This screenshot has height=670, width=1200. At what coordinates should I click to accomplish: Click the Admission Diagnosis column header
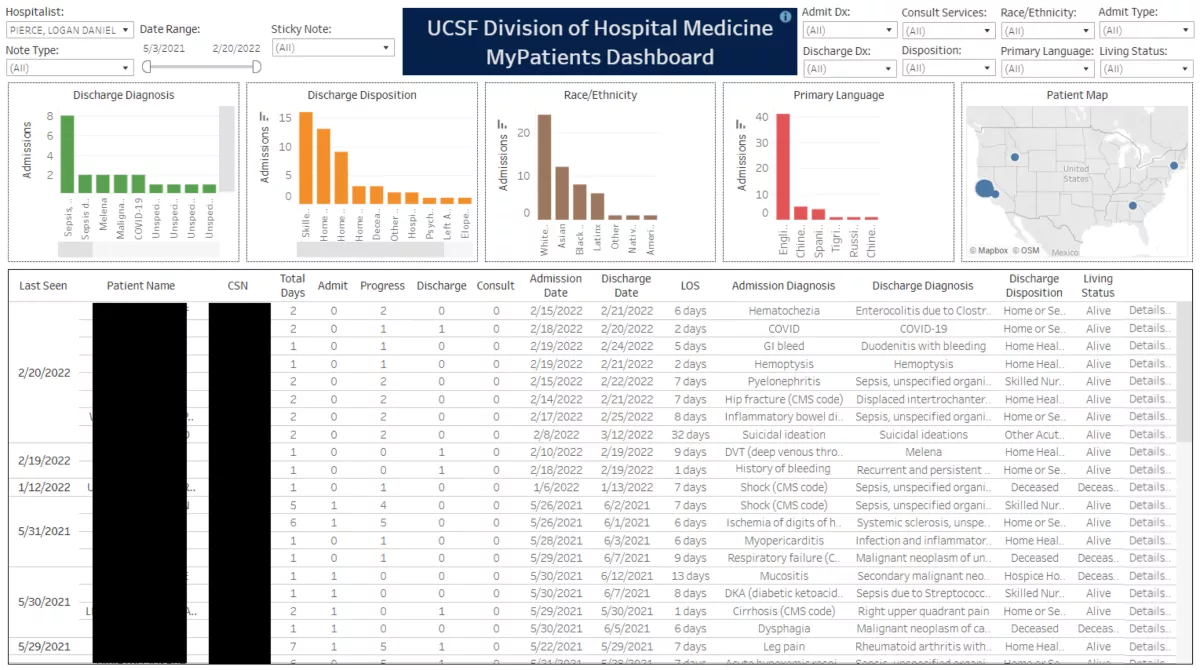(783, 286)
